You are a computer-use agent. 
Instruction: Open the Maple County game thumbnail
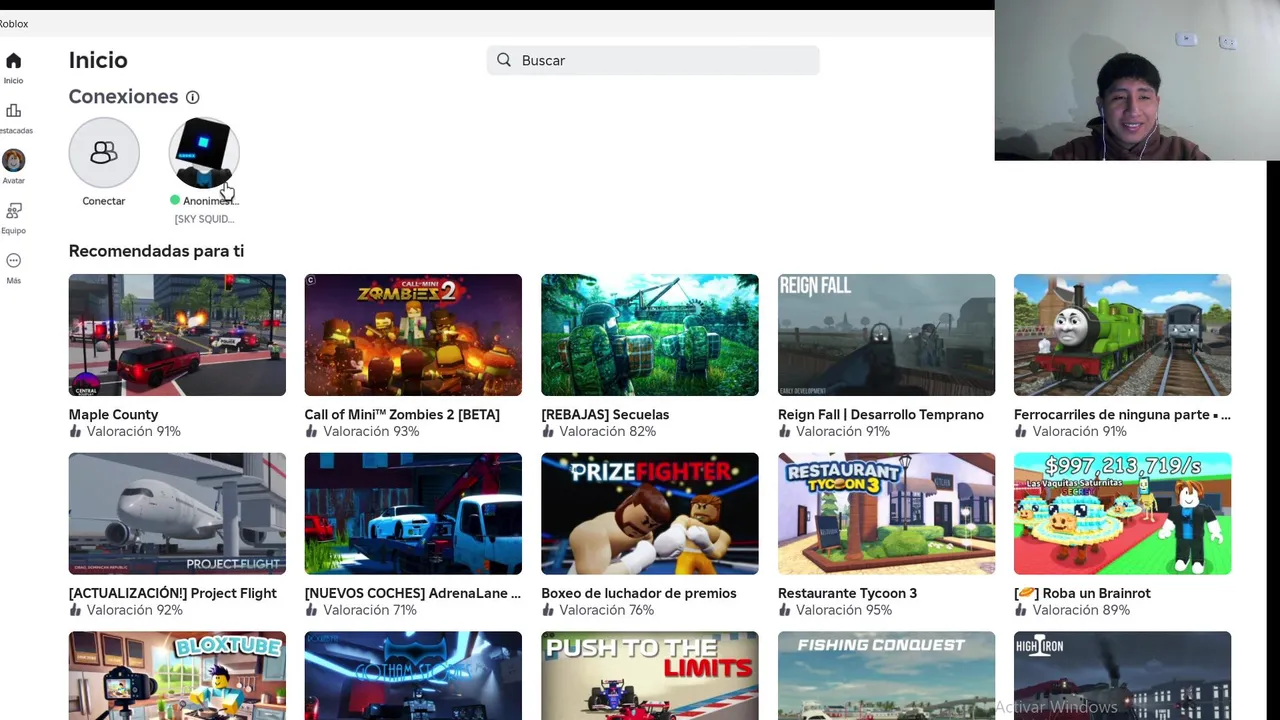(x=177, y=335)
